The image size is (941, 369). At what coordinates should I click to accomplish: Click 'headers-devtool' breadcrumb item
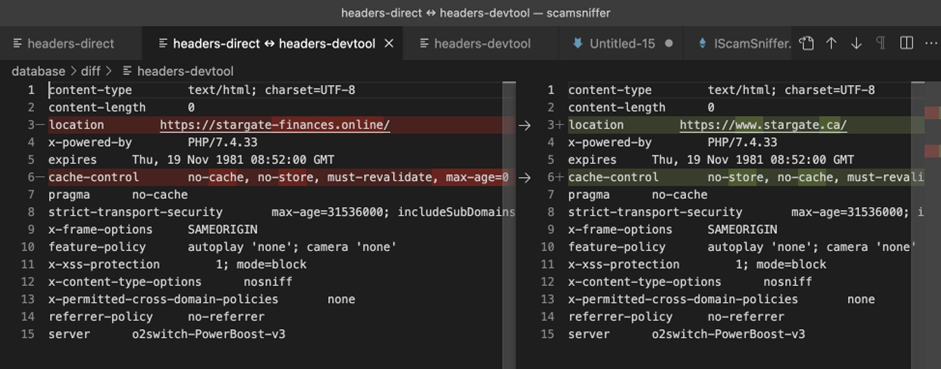[x=185, y=71]
